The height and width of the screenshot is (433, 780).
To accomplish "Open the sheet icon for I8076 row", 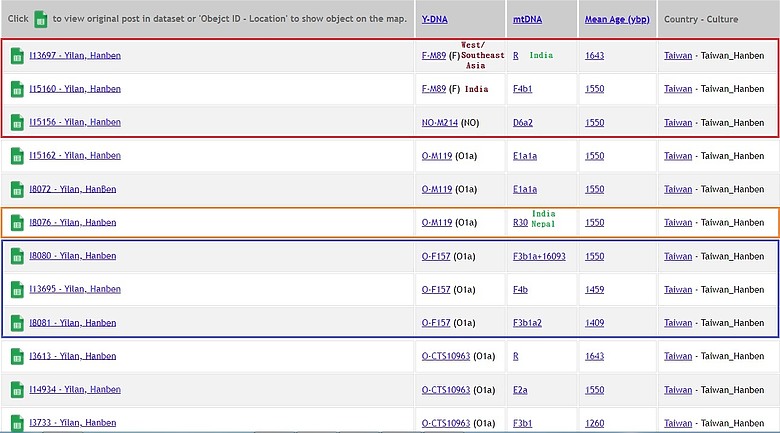I will point(17,222).
